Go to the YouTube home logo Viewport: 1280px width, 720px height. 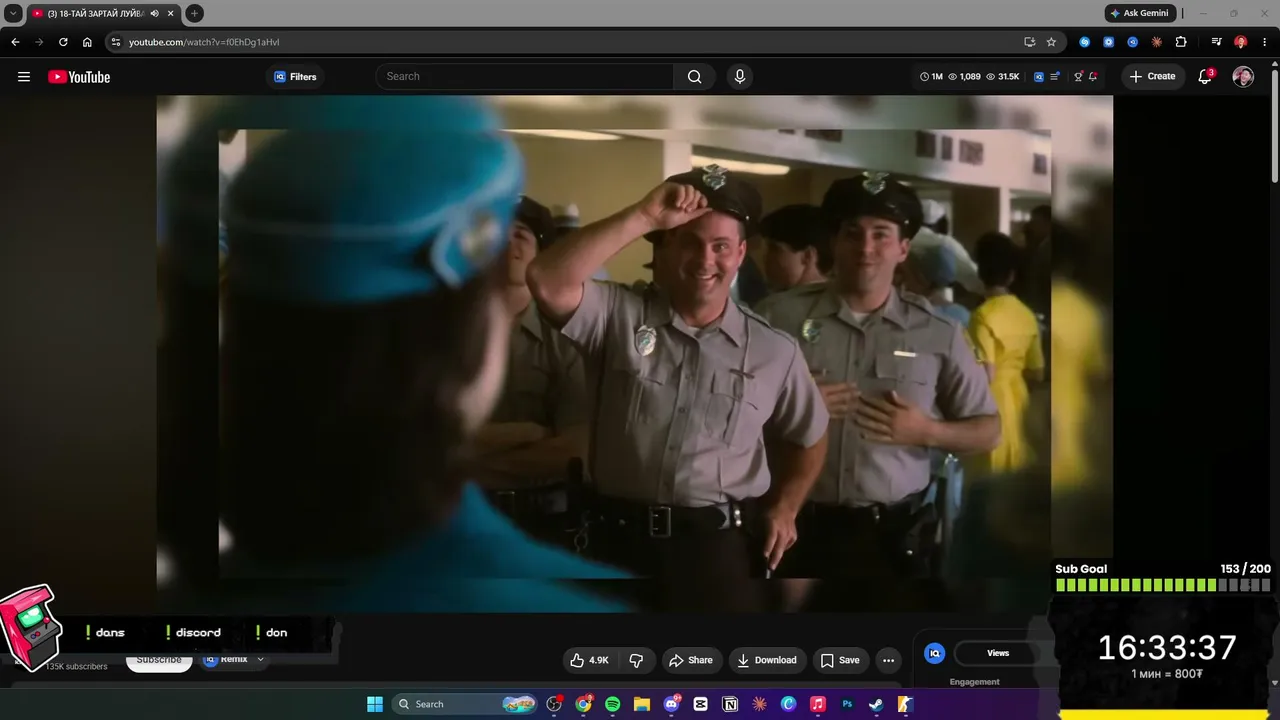coord(79,77)
